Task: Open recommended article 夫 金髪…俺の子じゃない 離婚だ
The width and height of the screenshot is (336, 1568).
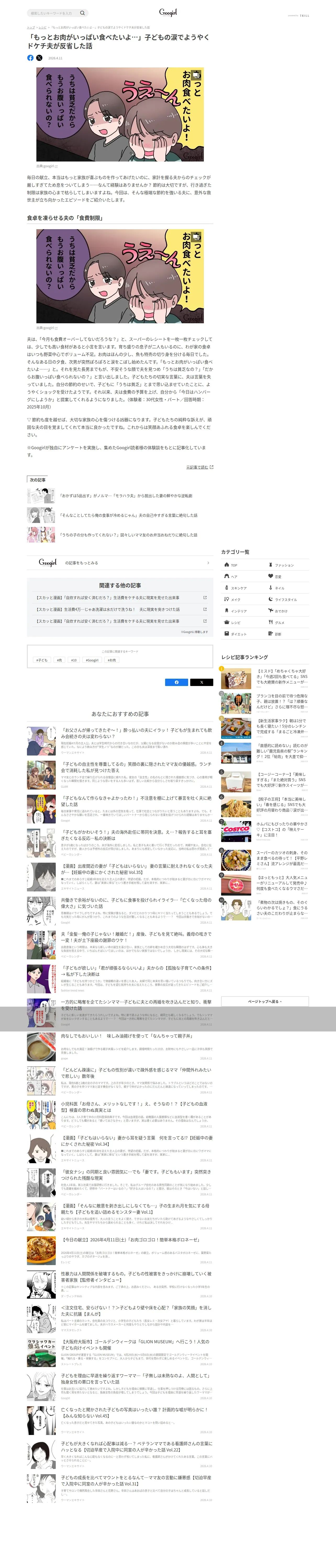Action: [120, 945]
